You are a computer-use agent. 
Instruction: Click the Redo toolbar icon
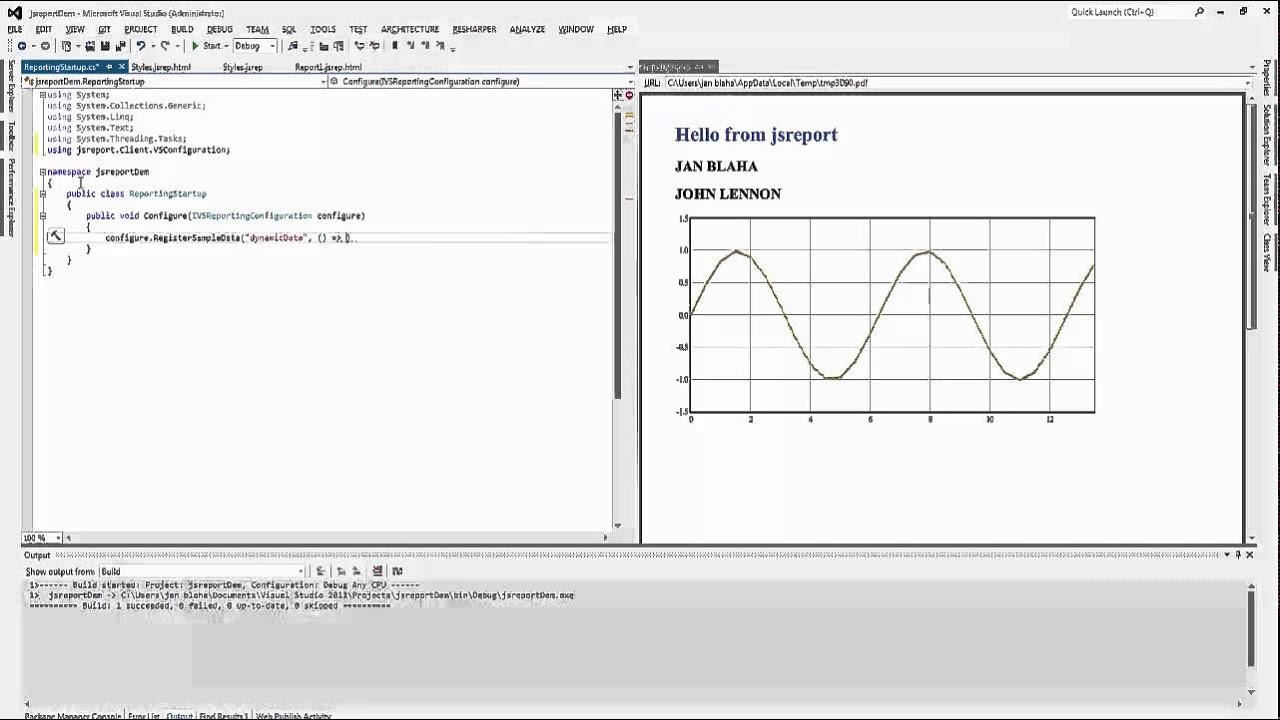[165, 46]
